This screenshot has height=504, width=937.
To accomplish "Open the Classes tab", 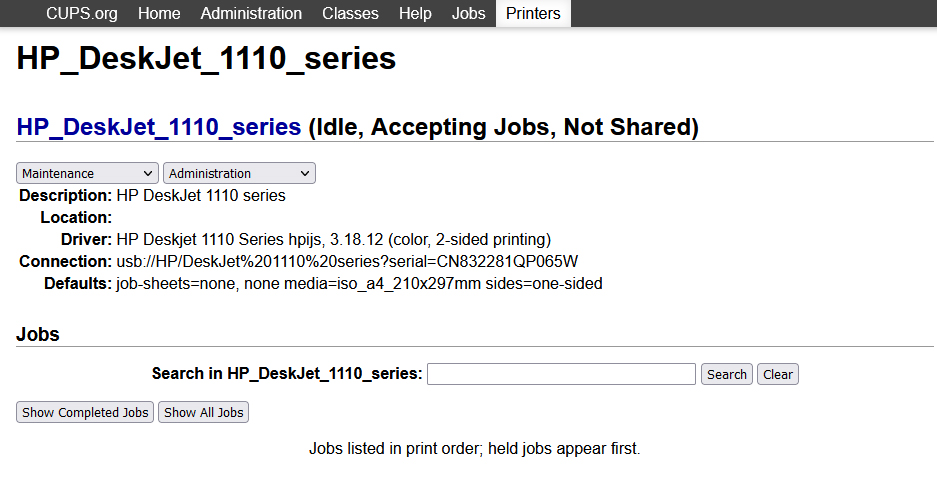I will pyautogui.click(x=350, y=13).
